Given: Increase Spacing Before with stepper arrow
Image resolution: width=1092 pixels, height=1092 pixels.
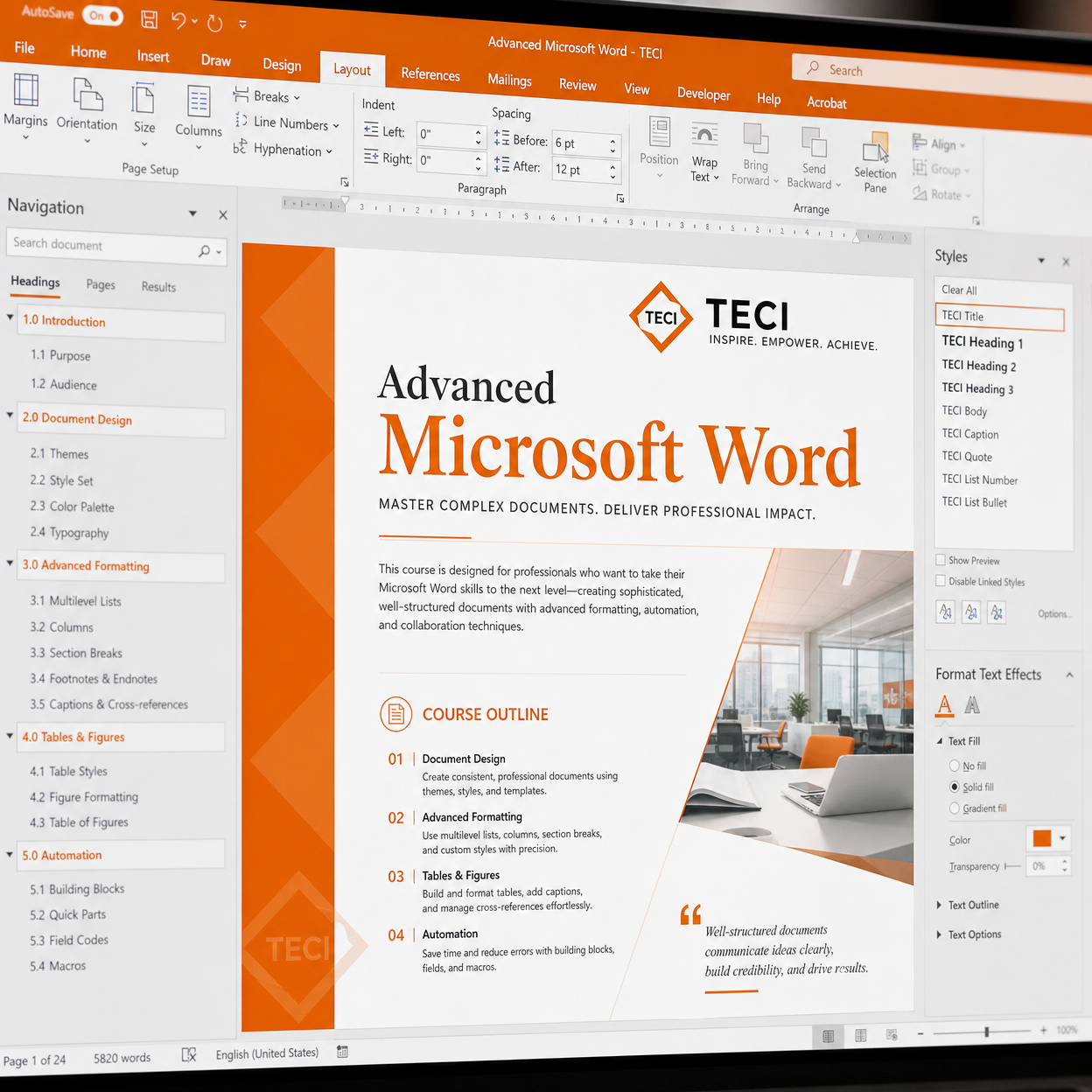Looking at the screenshot, I should (612, 140).
